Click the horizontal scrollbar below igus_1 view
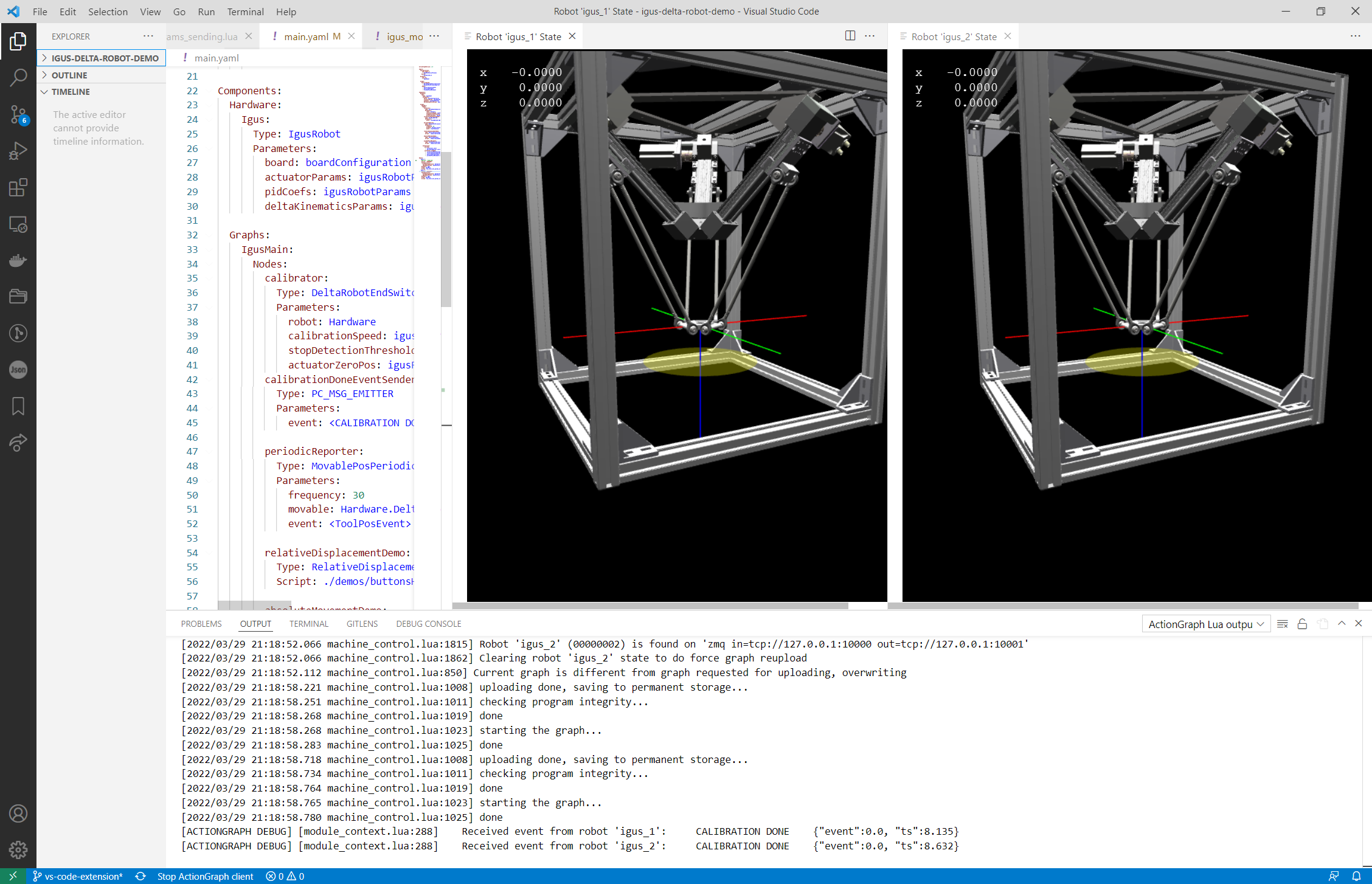Viewport: 1372px width, 884px height. (x=651, y=606)
